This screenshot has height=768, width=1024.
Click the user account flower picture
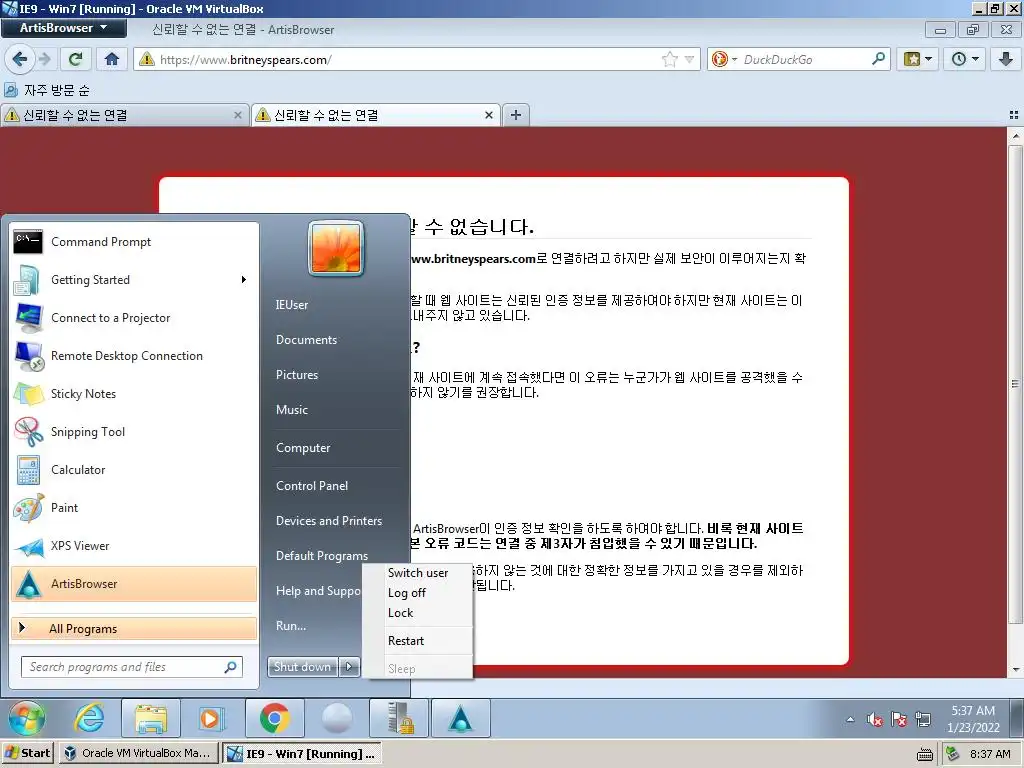coord(336,248)
